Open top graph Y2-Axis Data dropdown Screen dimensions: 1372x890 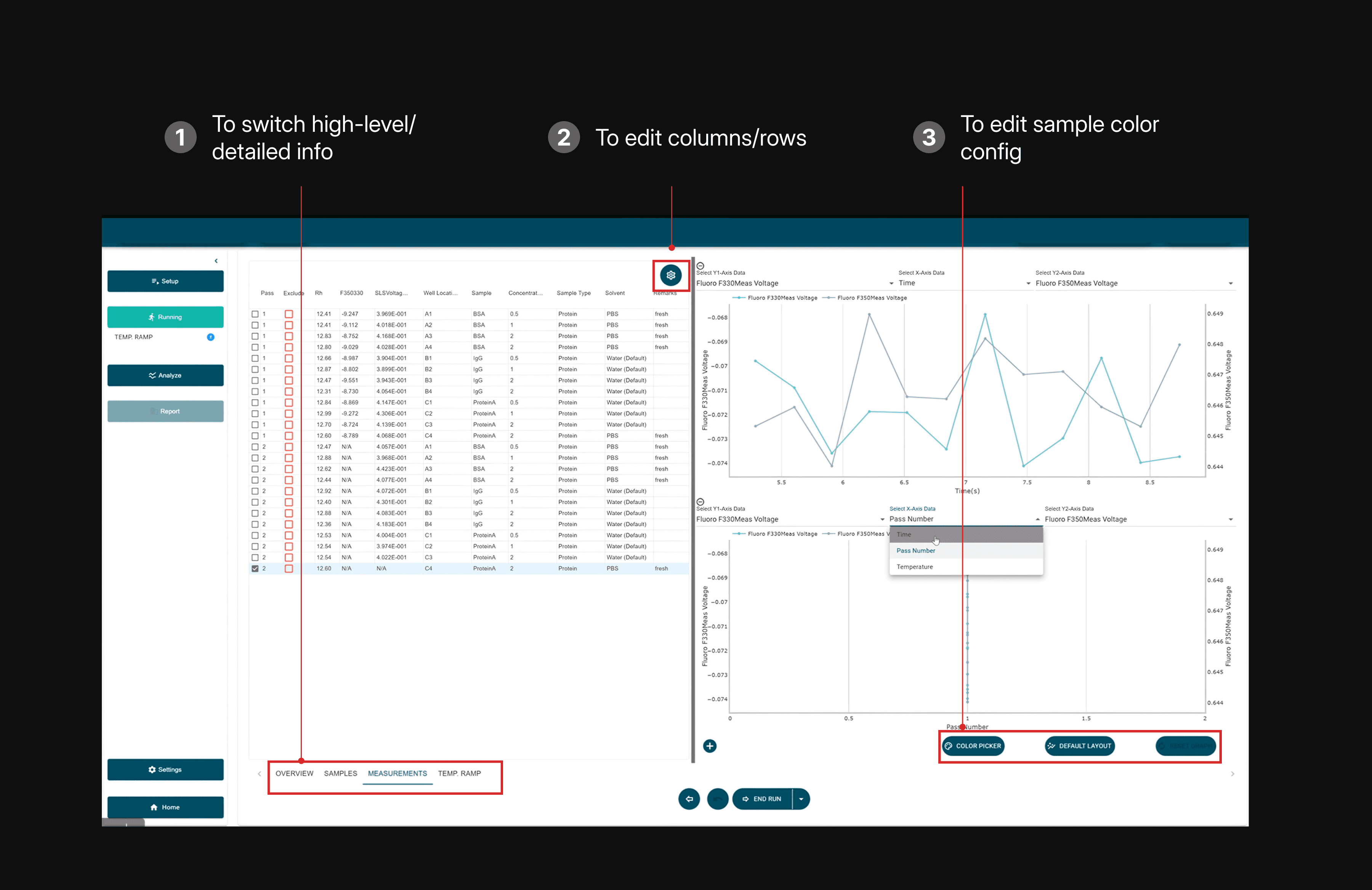(x=1230, y=283)
